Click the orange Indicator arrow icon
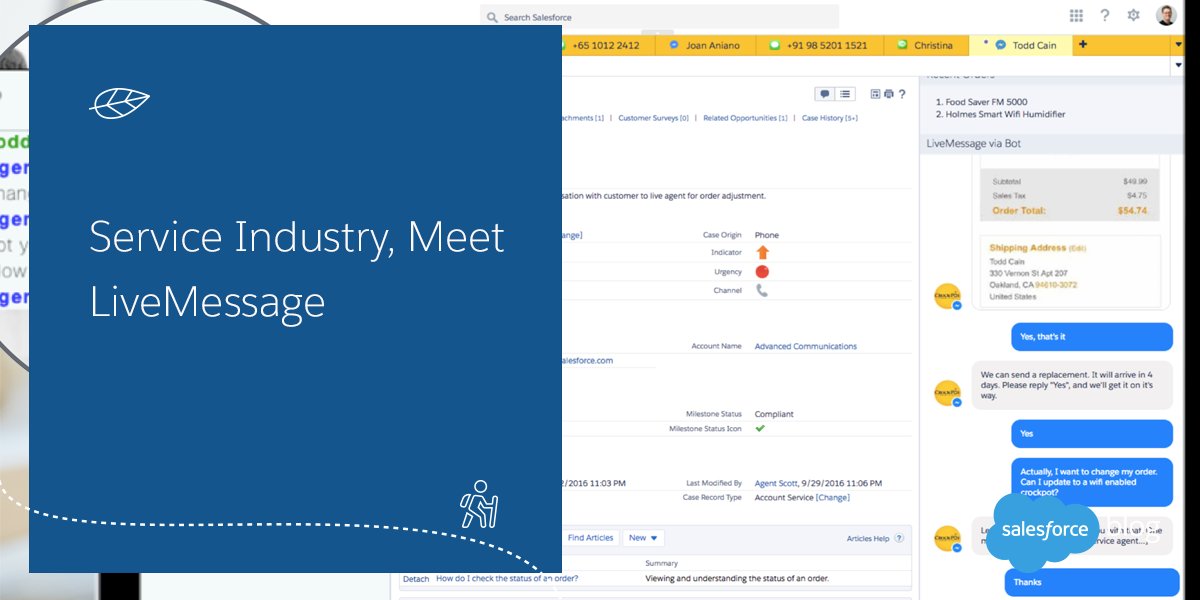This screenshot has height=600, width=1200. [x=762, y=253]
